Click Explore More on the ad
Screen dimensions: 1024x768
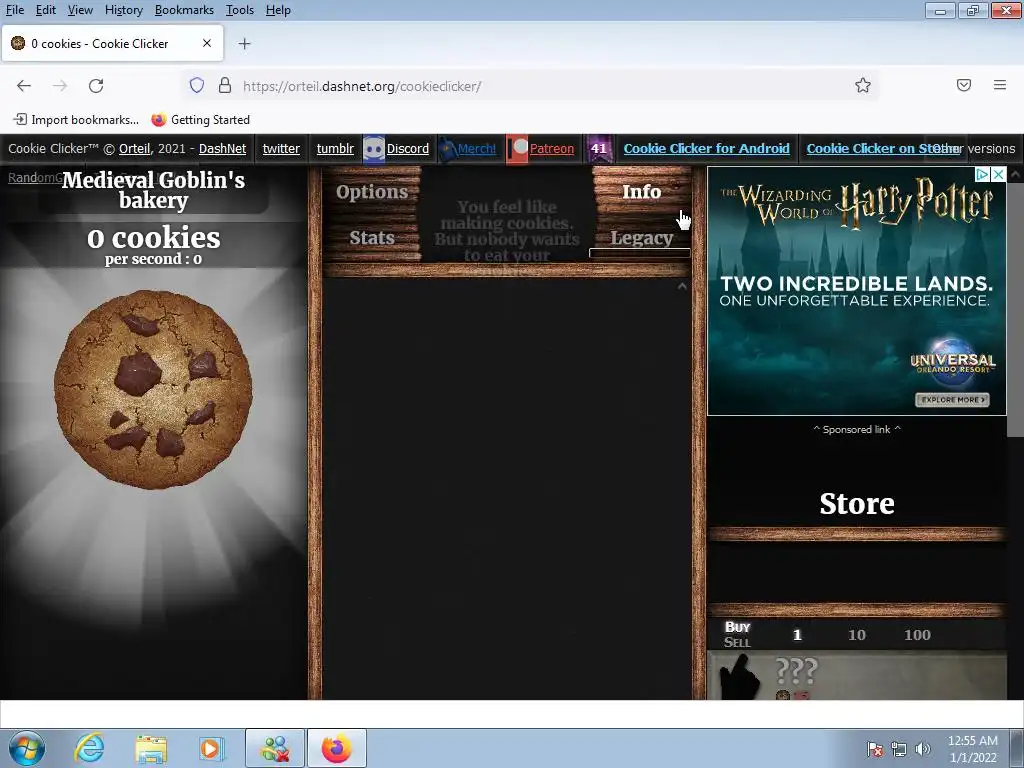point(952,399)
